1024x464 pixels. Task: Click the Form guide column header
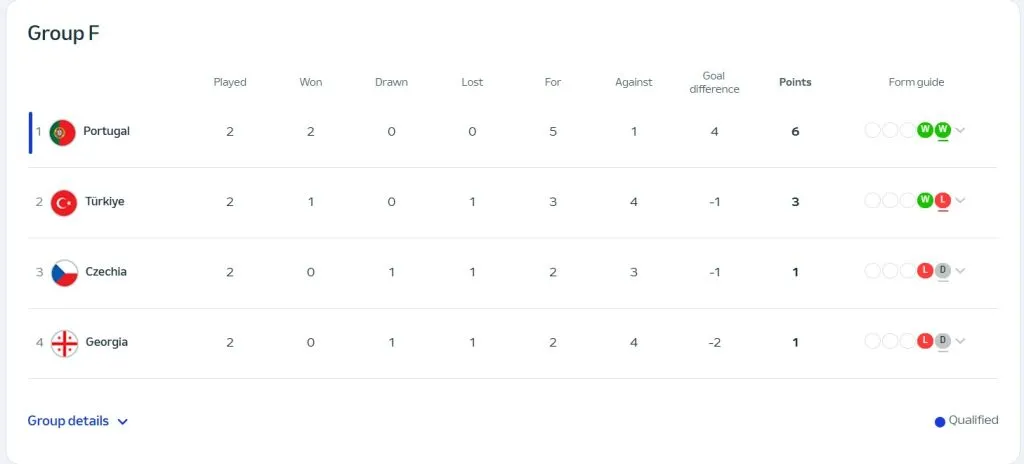[916, 82]
